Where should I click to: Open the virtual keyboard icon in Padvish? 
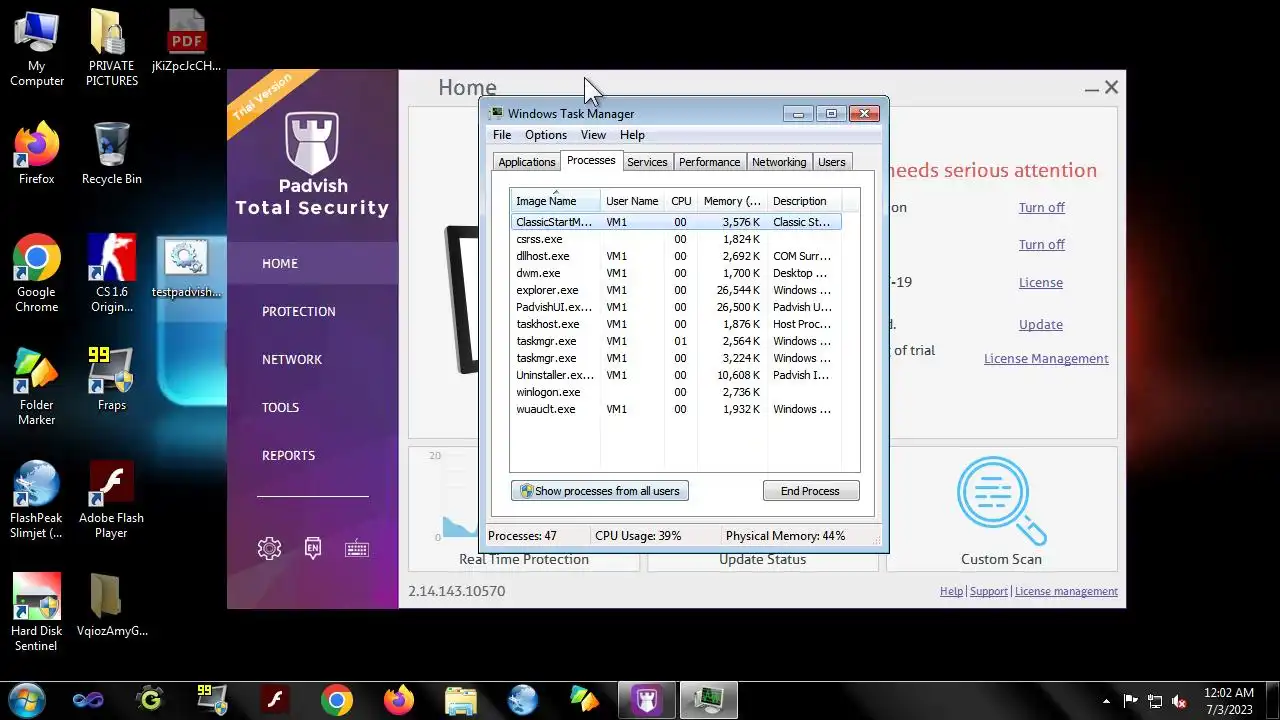point(357,548)
